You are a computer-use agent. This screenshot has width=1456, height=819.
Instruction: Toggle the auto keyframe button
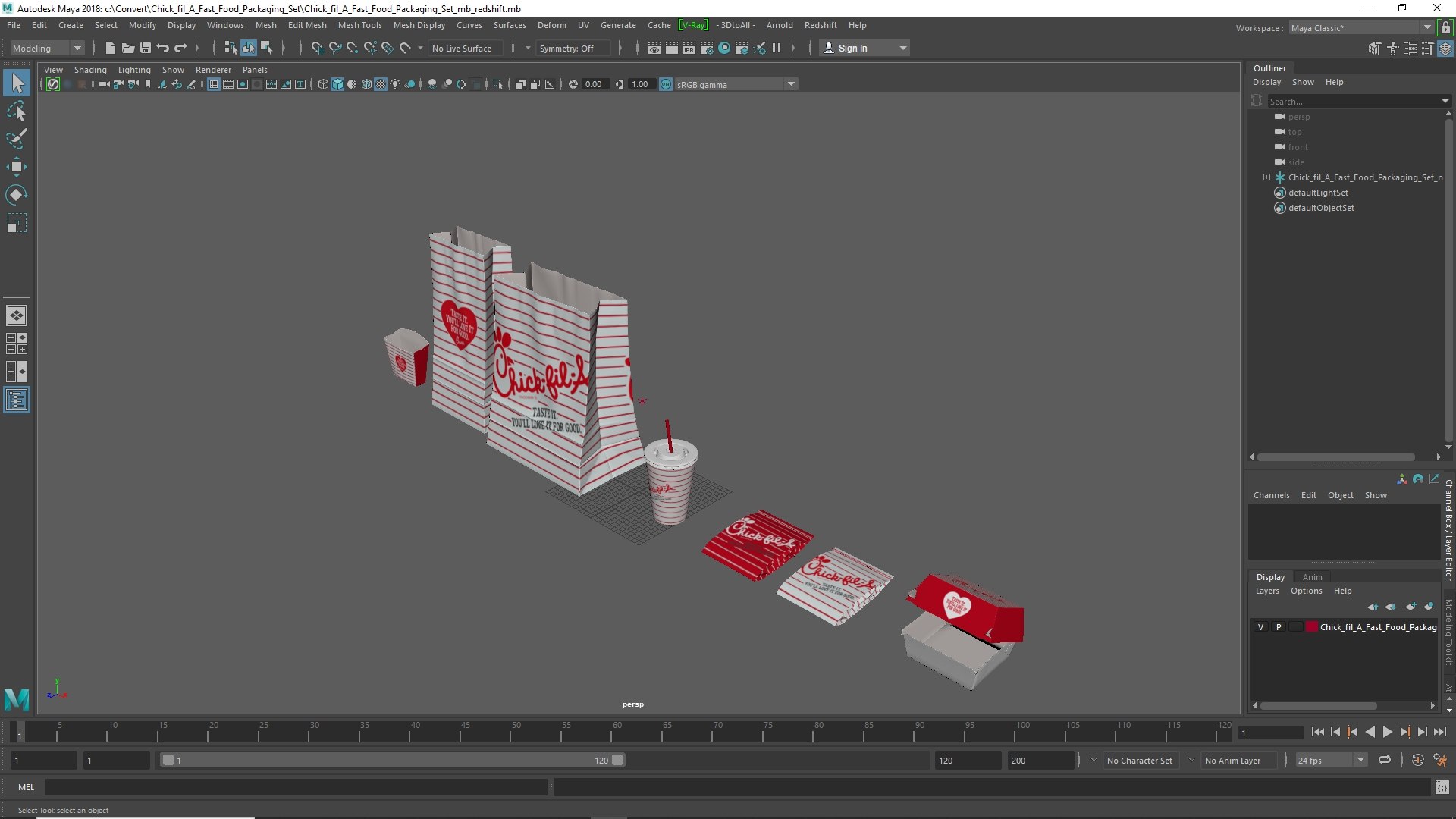(1418, 760)
